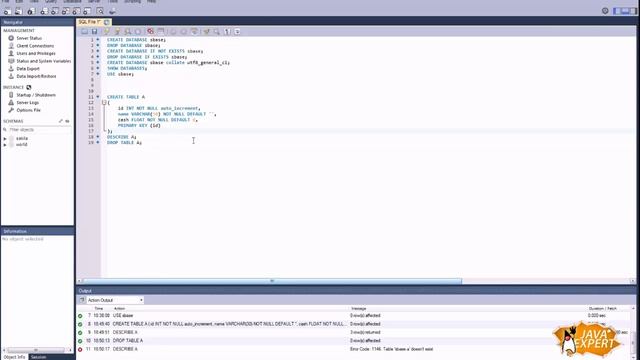Toggle continue on SQL error
The width and height of the screenshot is (640, 360).
pyautogui.click(x=150, y=31)
